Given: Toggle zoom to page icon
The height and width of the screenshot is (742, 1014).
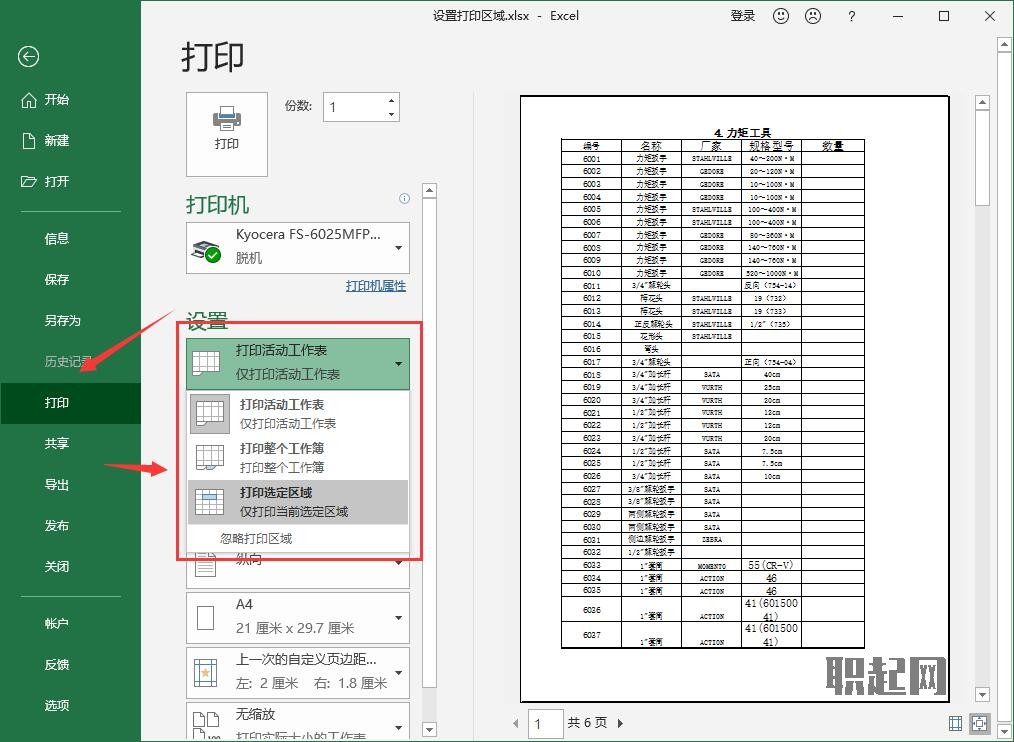Looking at the screenshot, I should 979,723.
